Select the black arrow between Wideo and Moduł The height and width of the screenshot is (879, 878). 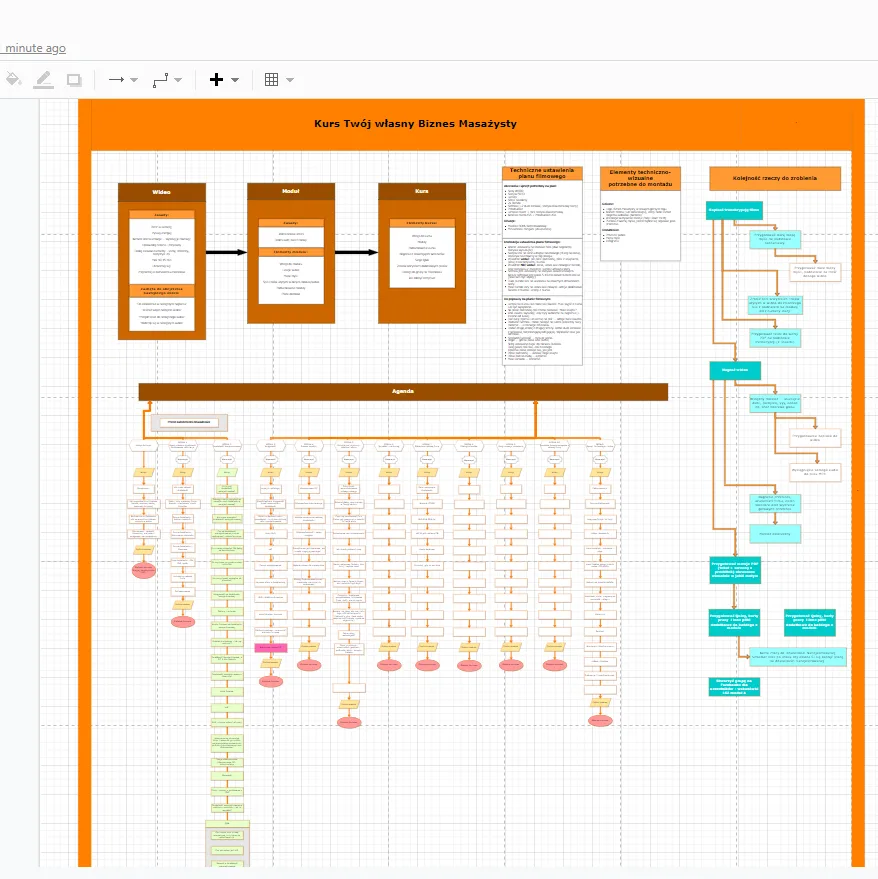pos(226,252)
